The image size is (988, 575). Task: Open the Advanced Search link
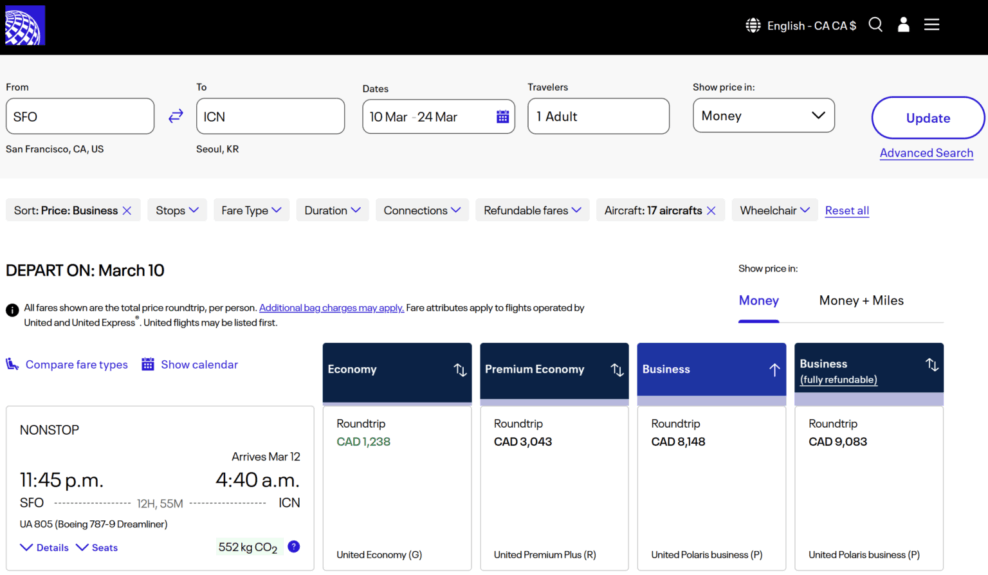(926, 153)
